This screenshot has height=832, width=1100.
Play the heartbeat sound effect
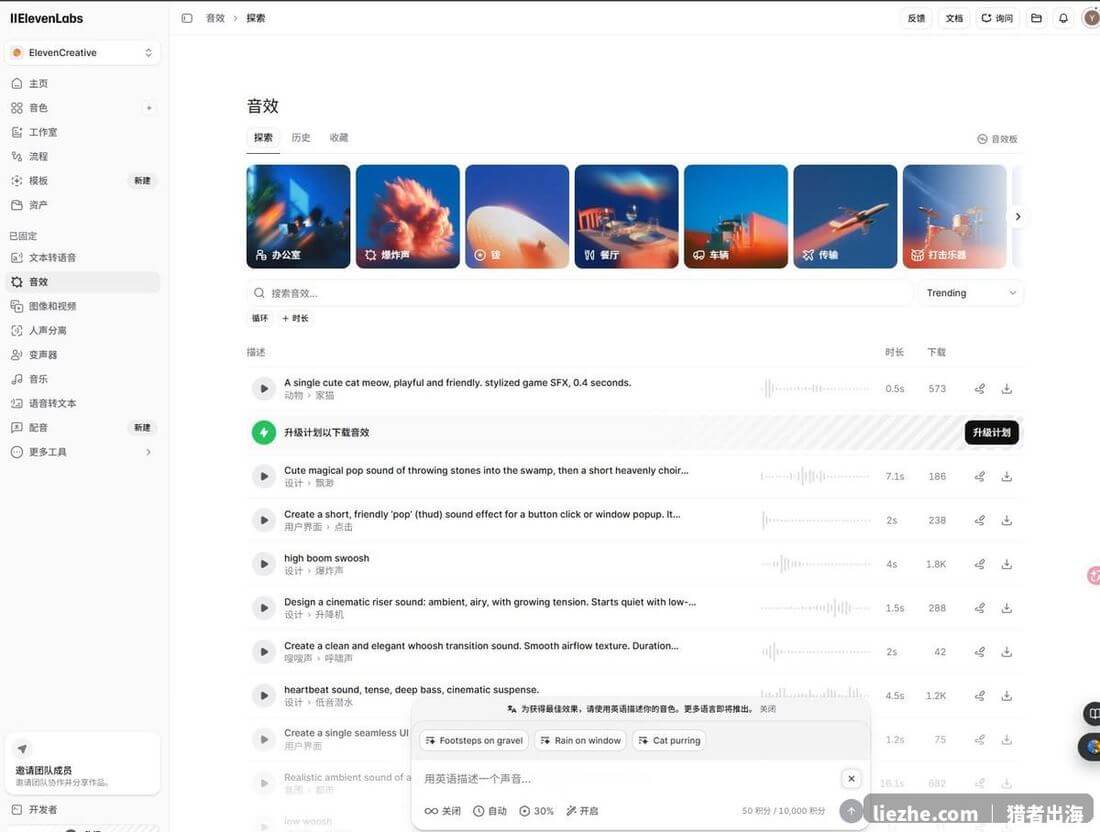(x=264, y=695)
